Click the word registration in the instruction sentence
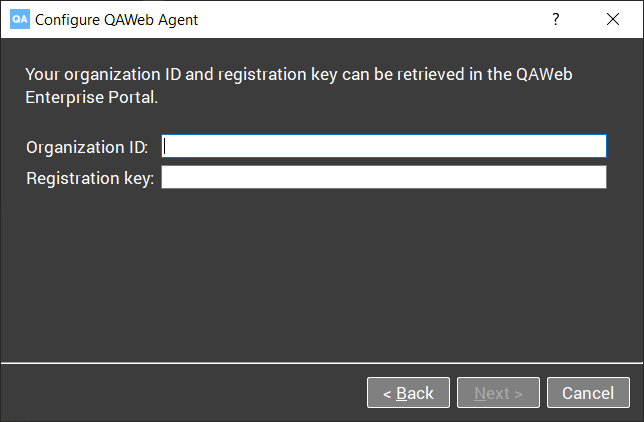The height and width of the screenshot is (422, 644). point(262,75)
